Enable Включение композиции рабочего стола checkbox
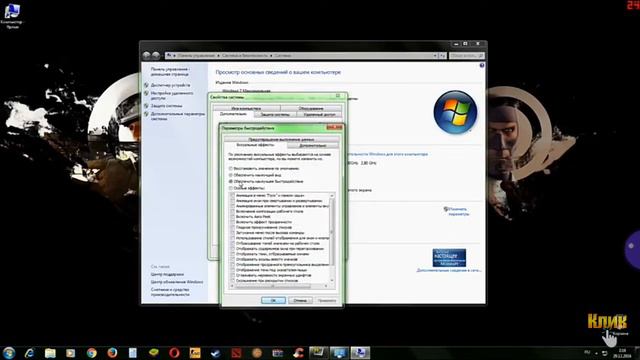Viewport: 640px width, 360px height. (x=233, y=211)
